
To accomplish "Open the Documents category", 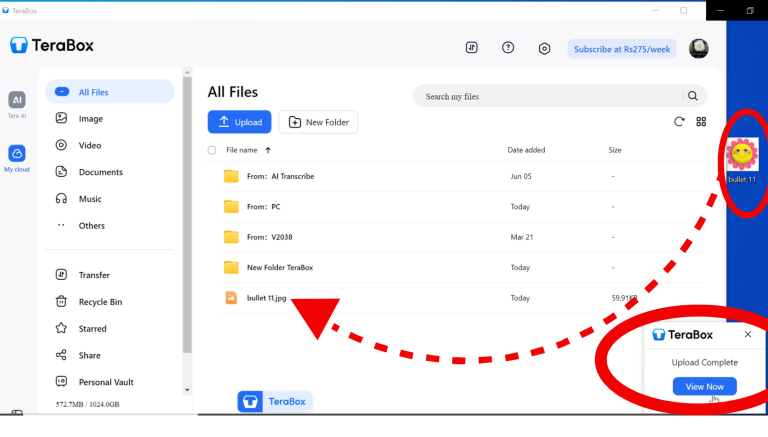I will tap(100, 172).
